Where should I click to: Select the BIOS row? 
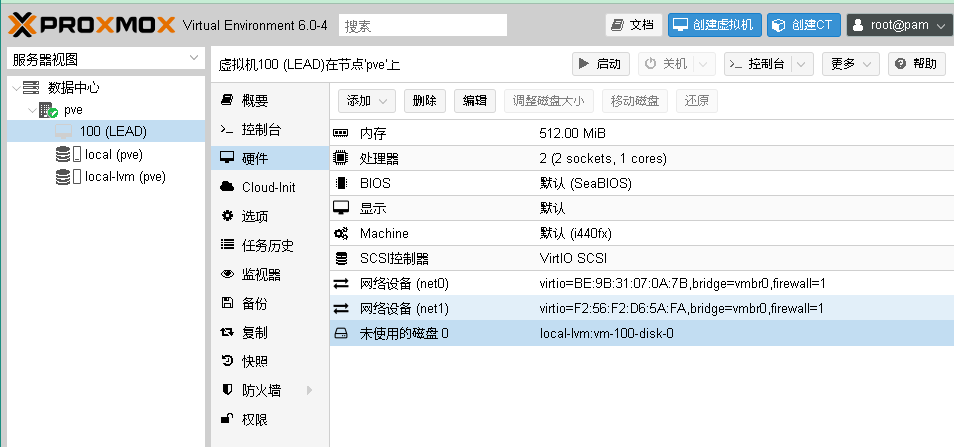pyautogui.click(x=642, y=183)
